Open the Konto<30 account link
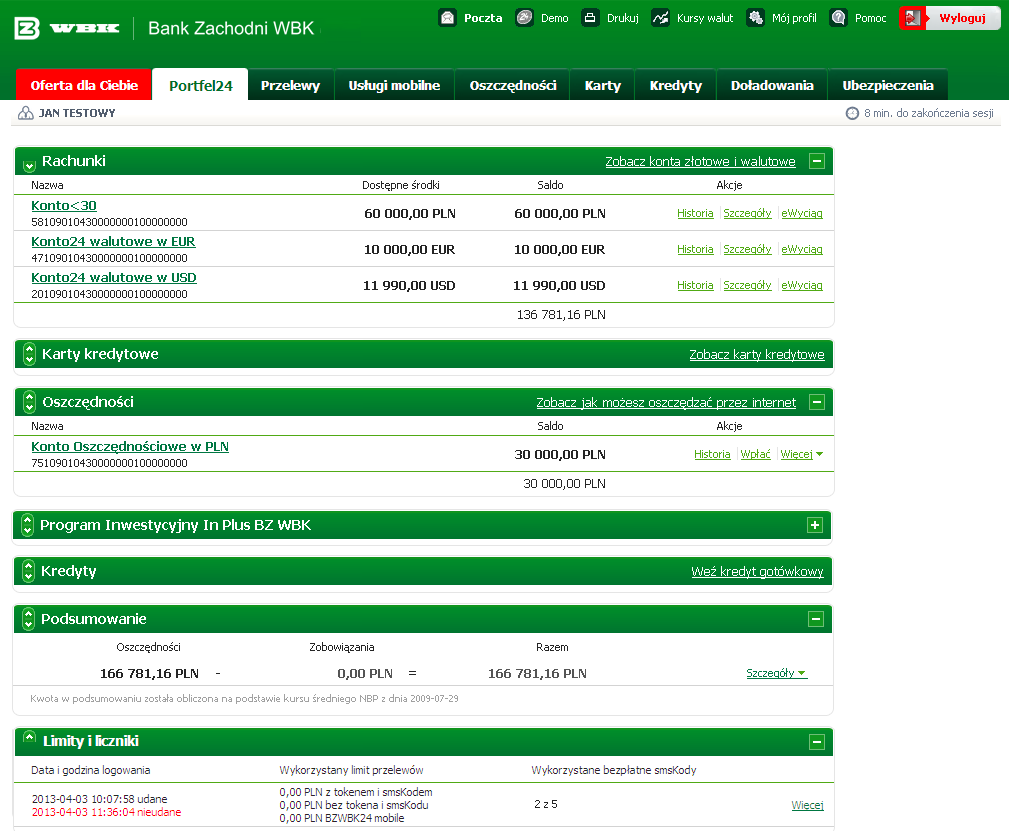Viewport: 1009px width, 832px height. coord(64,206)
